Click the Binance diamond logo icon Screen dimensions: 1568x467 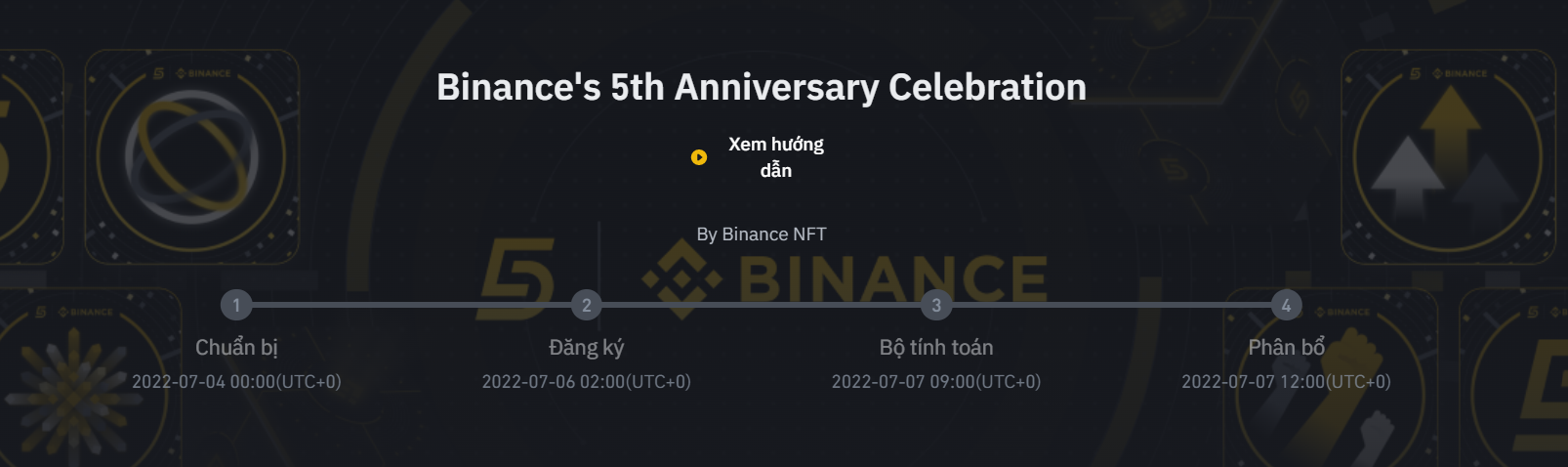[681, 278]
